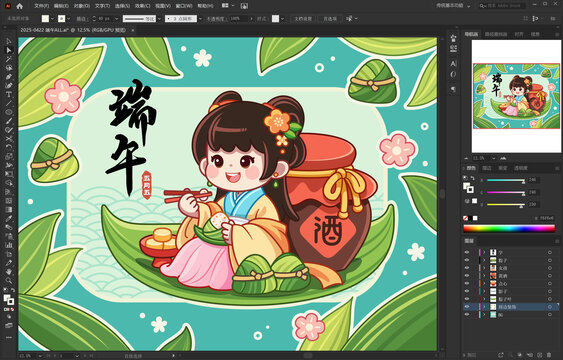Open the 等比 stroke profile dropdown

click(159, 19)
